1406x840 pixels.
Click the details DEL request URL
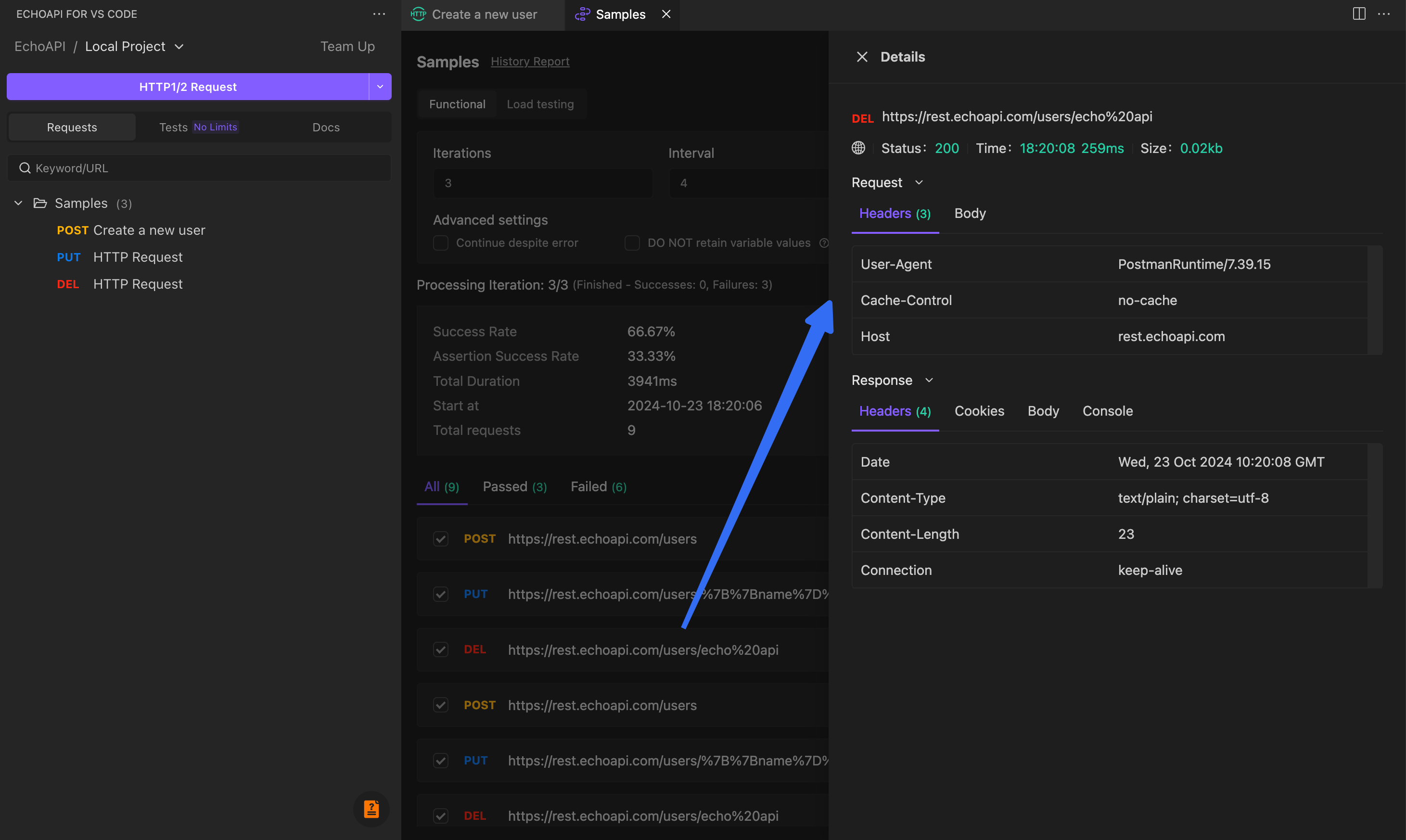(x=1017, y=116)
